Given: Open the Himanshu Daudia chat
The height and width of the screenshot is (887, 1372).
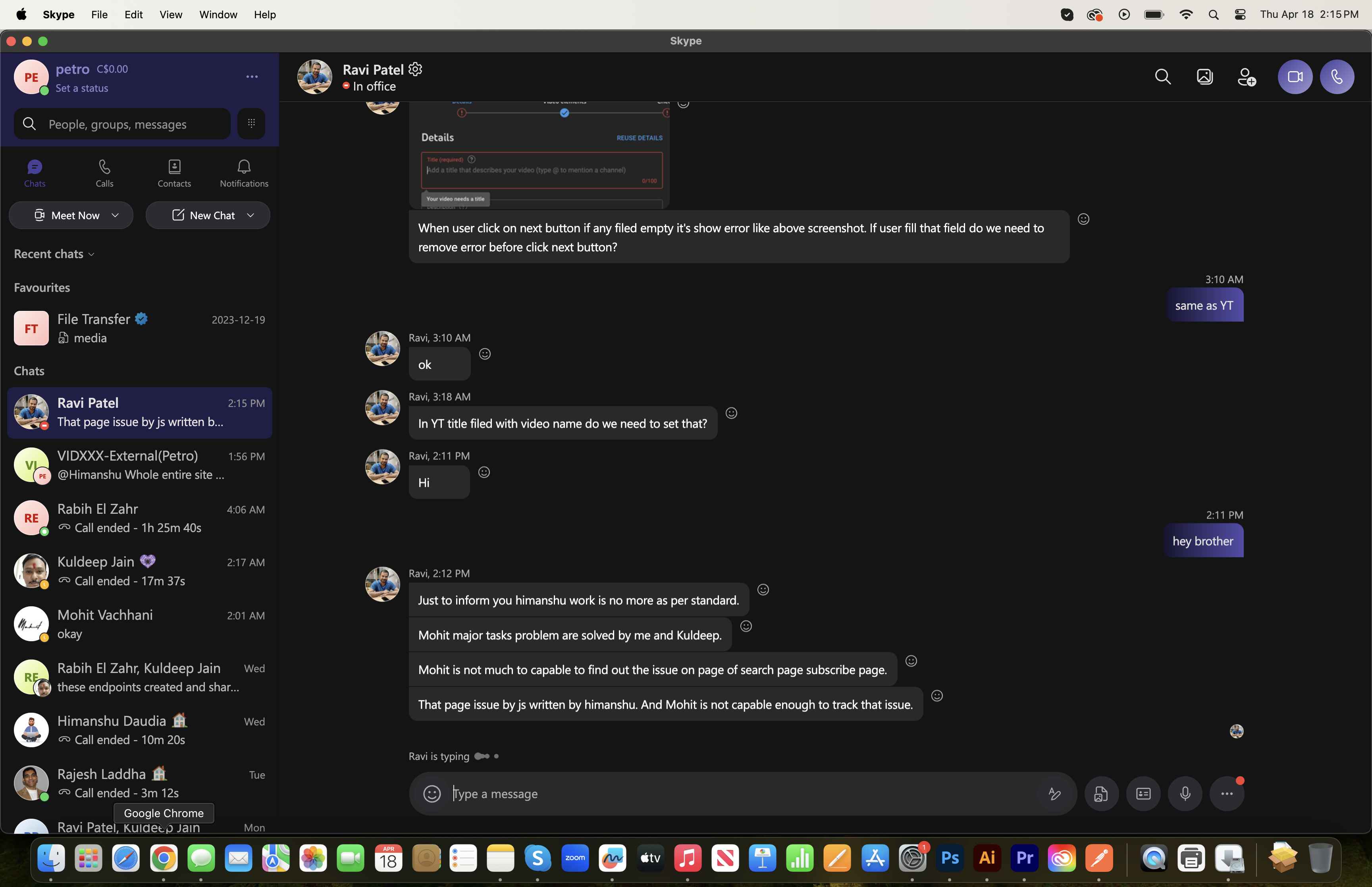Looking at the screenshot, I should 139,730.
